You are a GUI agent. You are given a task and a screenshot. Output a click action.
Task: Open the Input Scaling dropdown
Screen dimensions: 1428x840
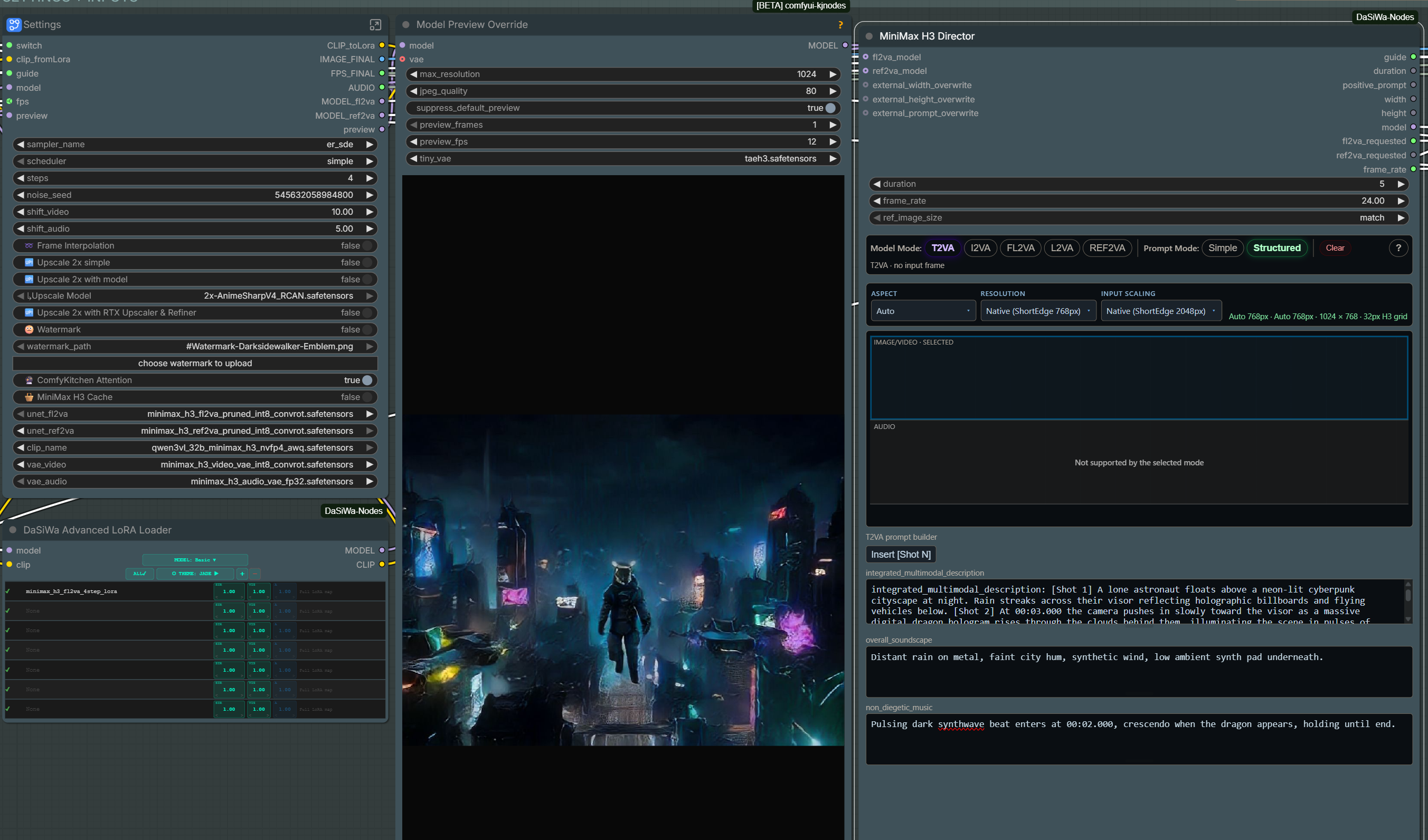(1160, 311)
